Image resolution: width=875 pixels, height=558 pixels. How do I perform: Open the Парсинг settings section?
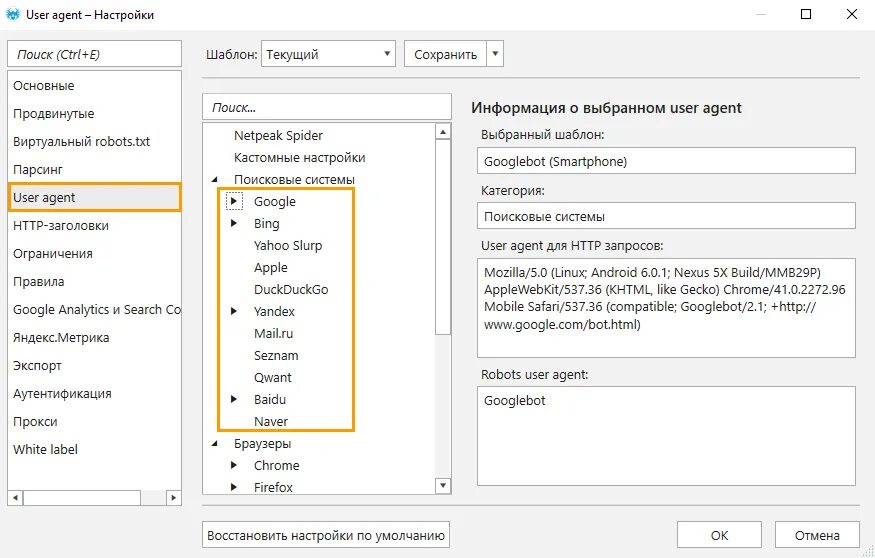38,170
